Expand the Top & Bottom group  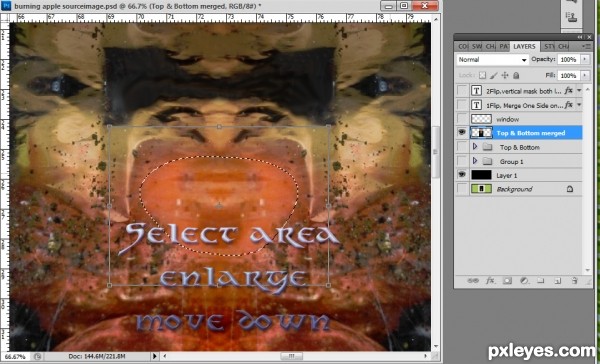click(x=475, y=147)
